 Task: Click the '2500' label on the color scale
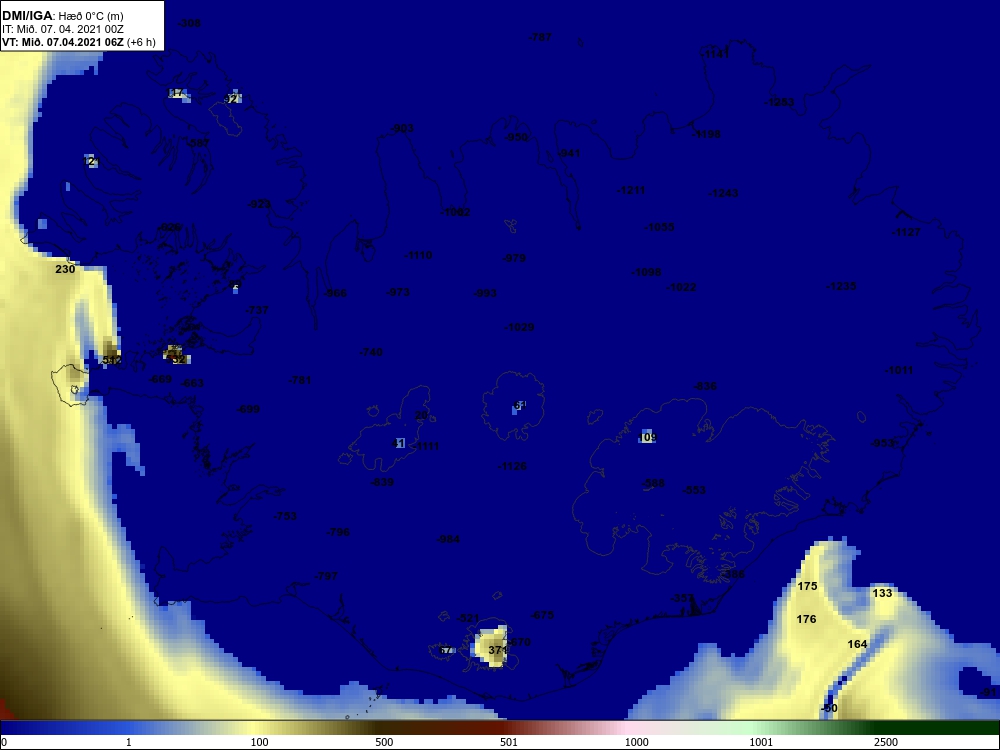pyautogui.click(x=886, y=742)
